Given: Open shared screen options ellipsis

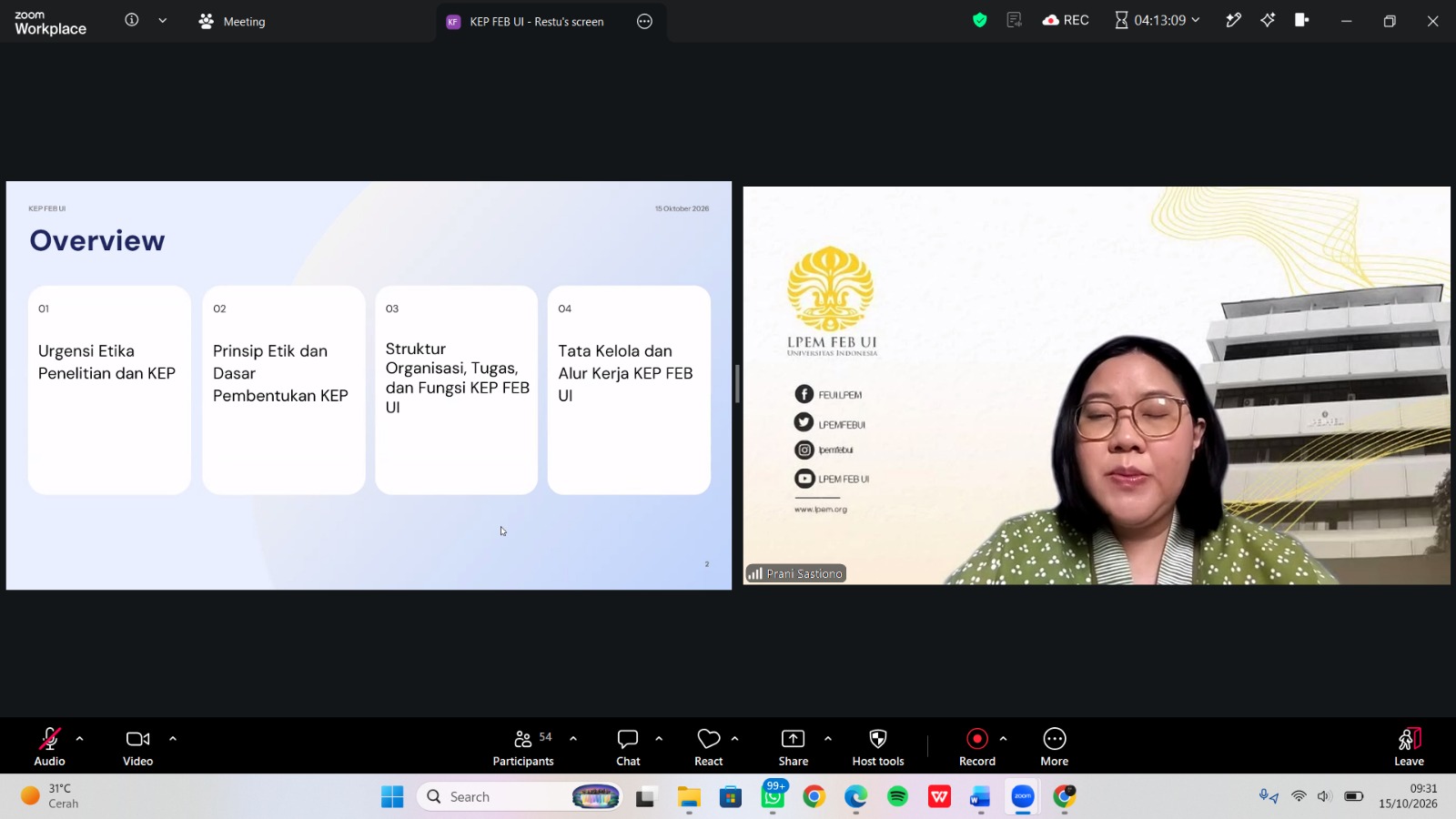Looking at the screenshot, I should [644, 21].
